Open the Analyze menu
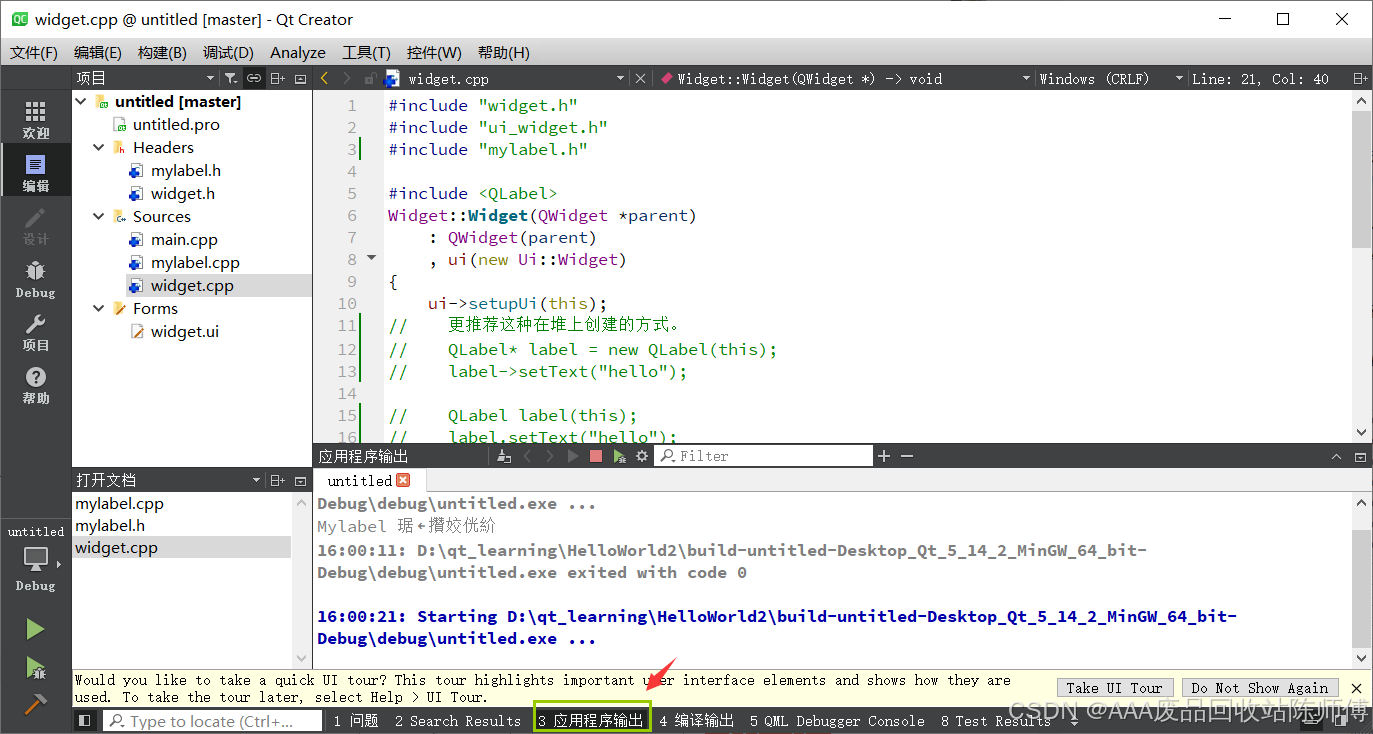The width and height of the screenshot is (1373, 734). [x=298, y=52]
